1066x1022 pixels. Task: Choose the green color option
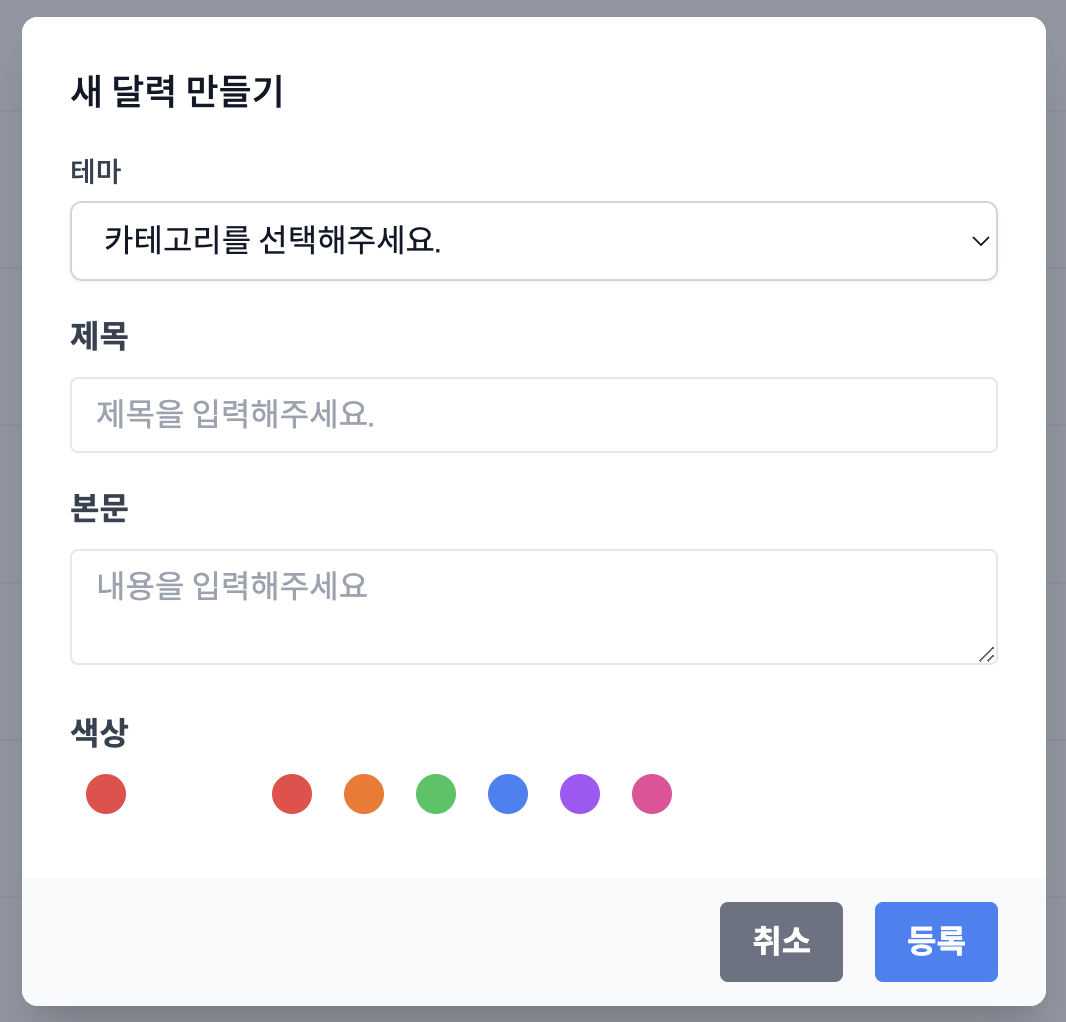(x=436, y=793)
